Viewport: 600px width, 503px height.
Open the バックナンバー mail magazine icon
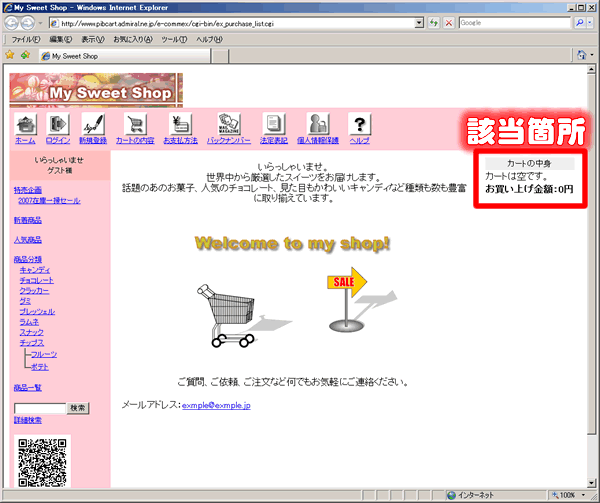(x=228, y=124)
